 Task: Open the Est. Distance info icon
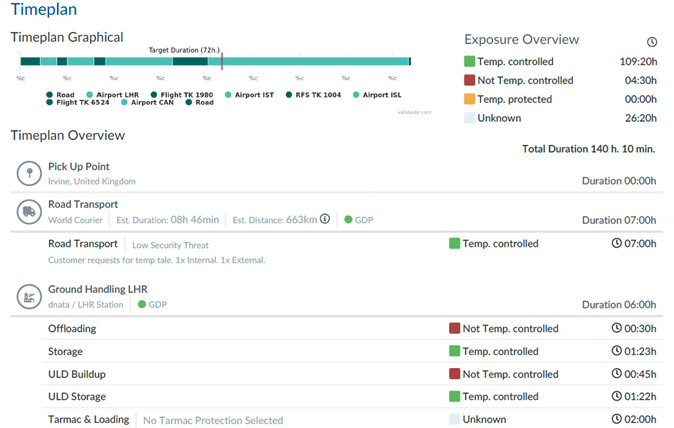click(325, 219)
